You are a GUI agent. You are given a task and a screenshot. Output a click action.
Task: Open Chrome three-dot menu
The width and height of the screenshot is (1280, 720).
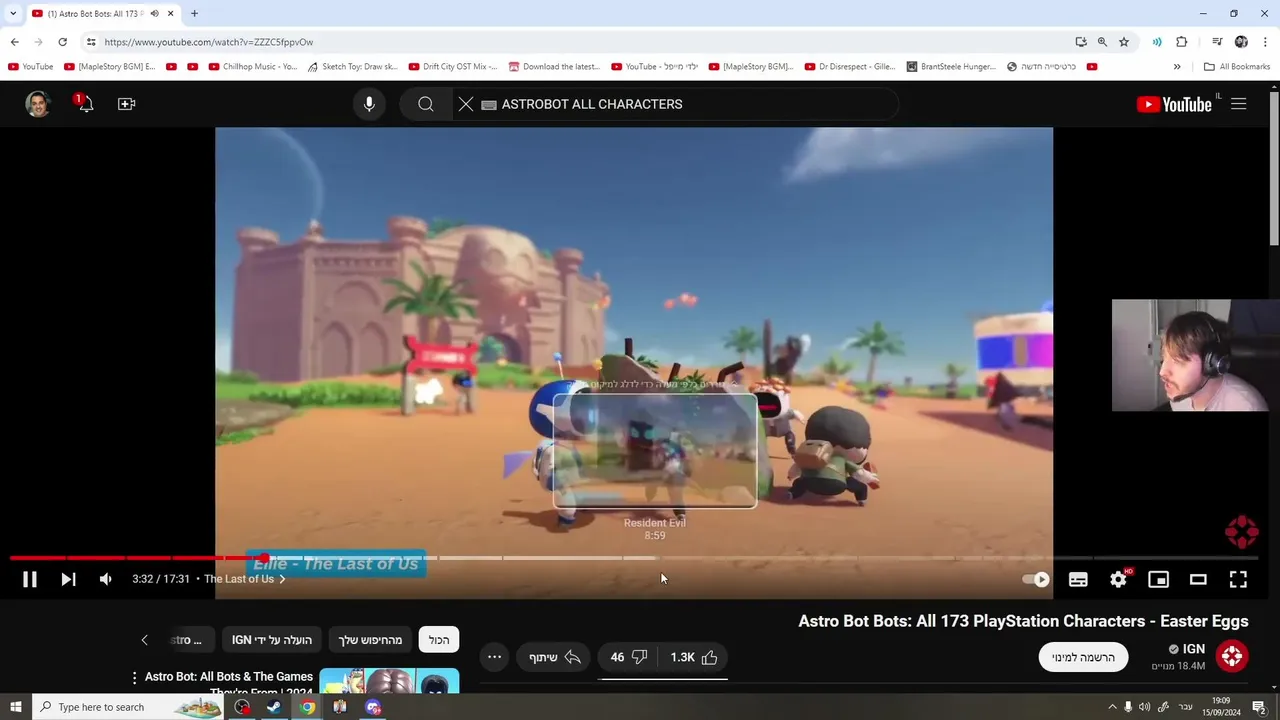click(x=1265, y=42)
